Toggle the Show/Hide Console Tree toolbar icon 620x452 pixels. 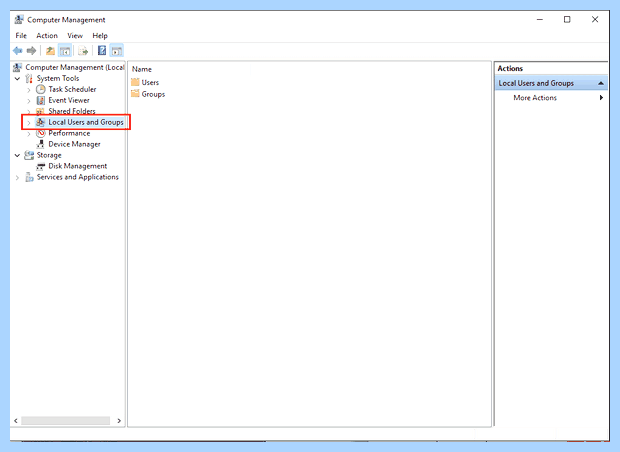click(65, 51)
